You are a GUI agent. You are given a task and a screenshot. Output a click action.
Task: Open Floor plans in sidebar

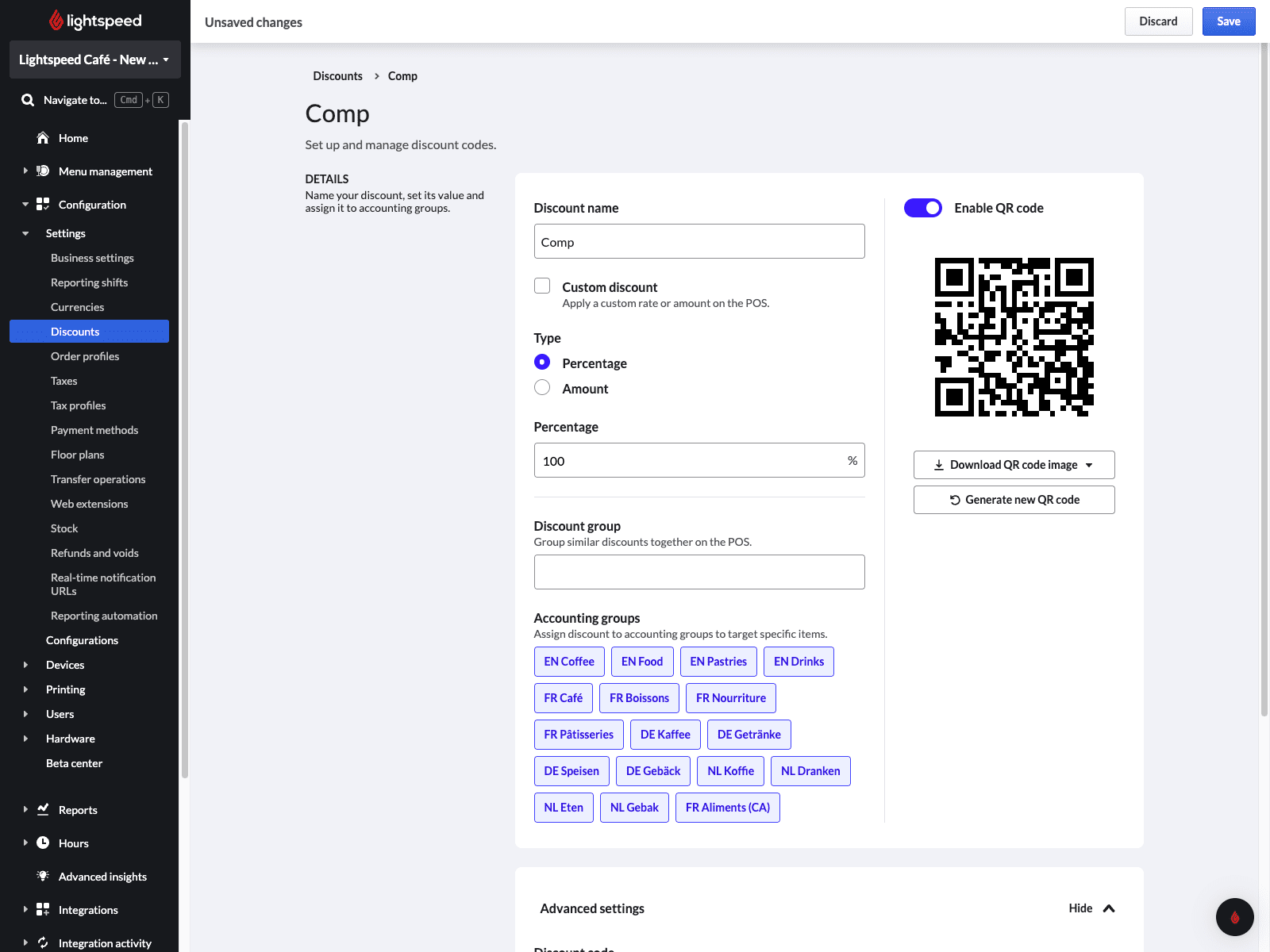click(x=77, y=455)
